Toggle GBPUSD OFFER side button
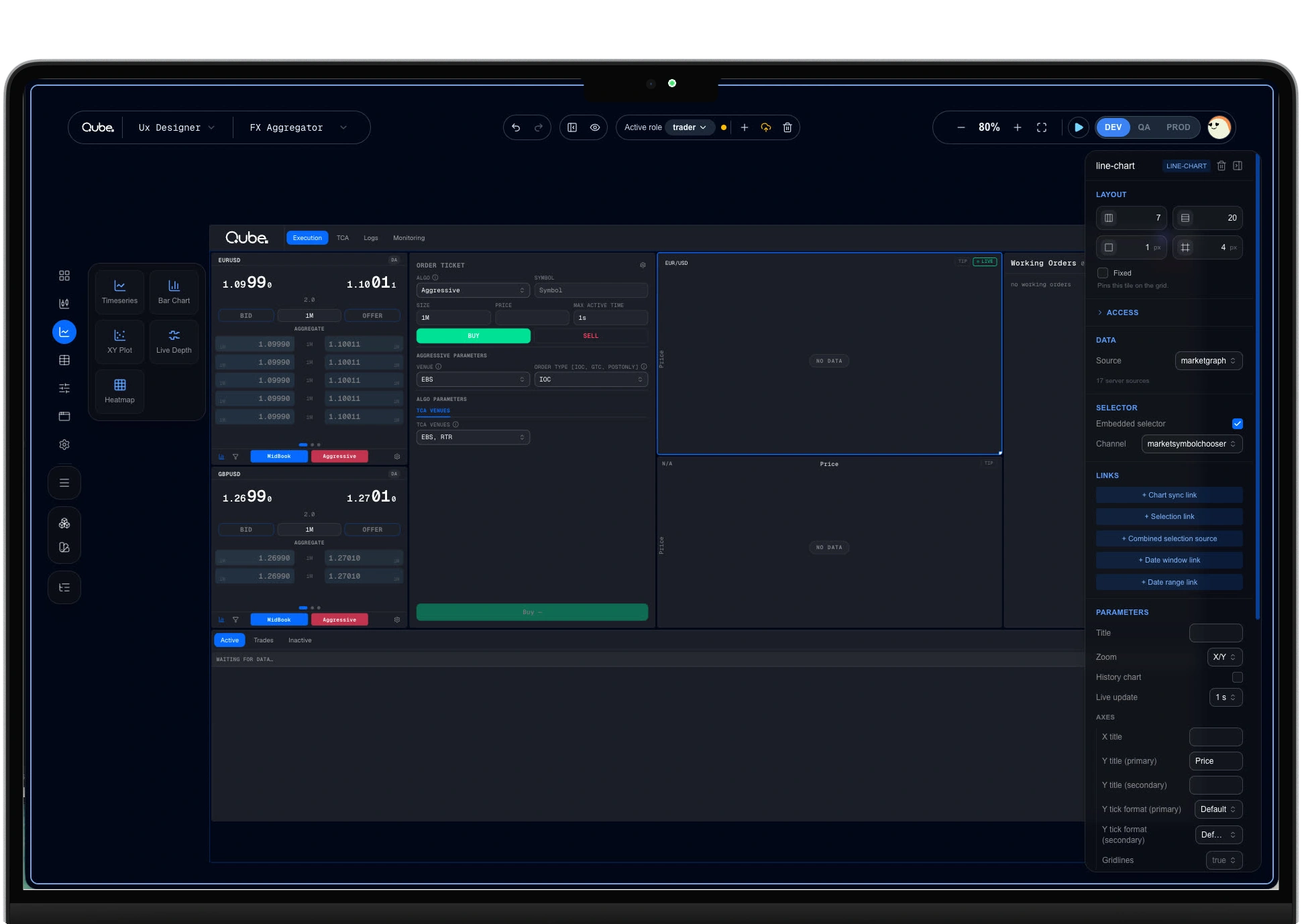The image size is (1302, 924). [372, 530]
